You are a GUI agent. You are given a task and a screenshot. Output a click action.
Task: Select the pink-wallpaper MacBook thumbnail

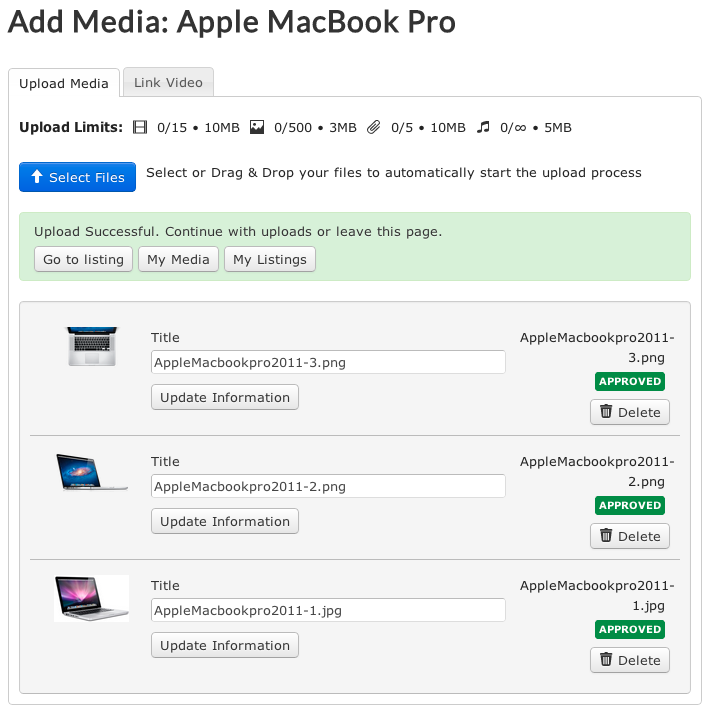91,598
